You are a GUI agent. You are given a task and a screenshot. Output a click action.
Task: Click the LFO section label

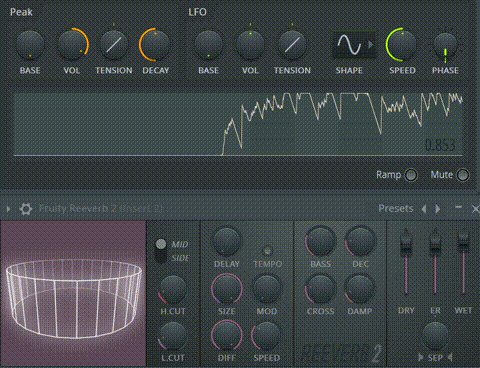point(197,12)
